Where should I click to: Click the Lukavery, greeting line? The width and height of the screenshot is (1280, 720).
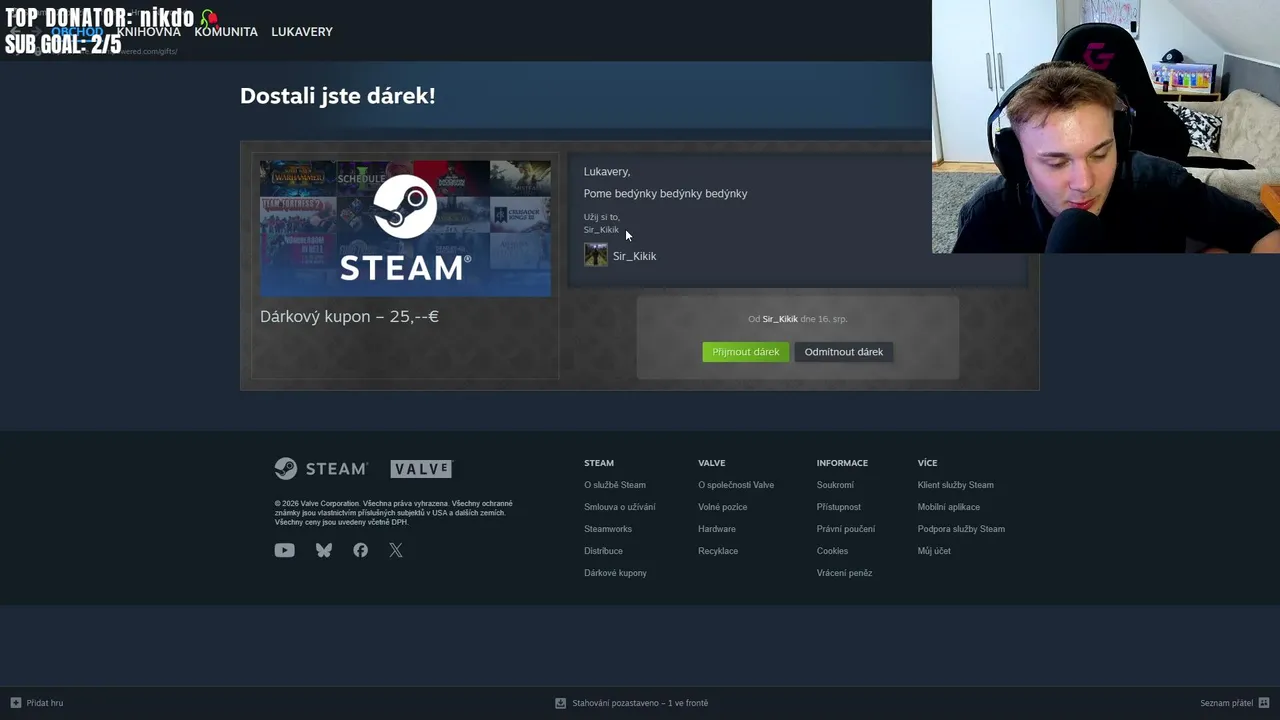point(607,172)
